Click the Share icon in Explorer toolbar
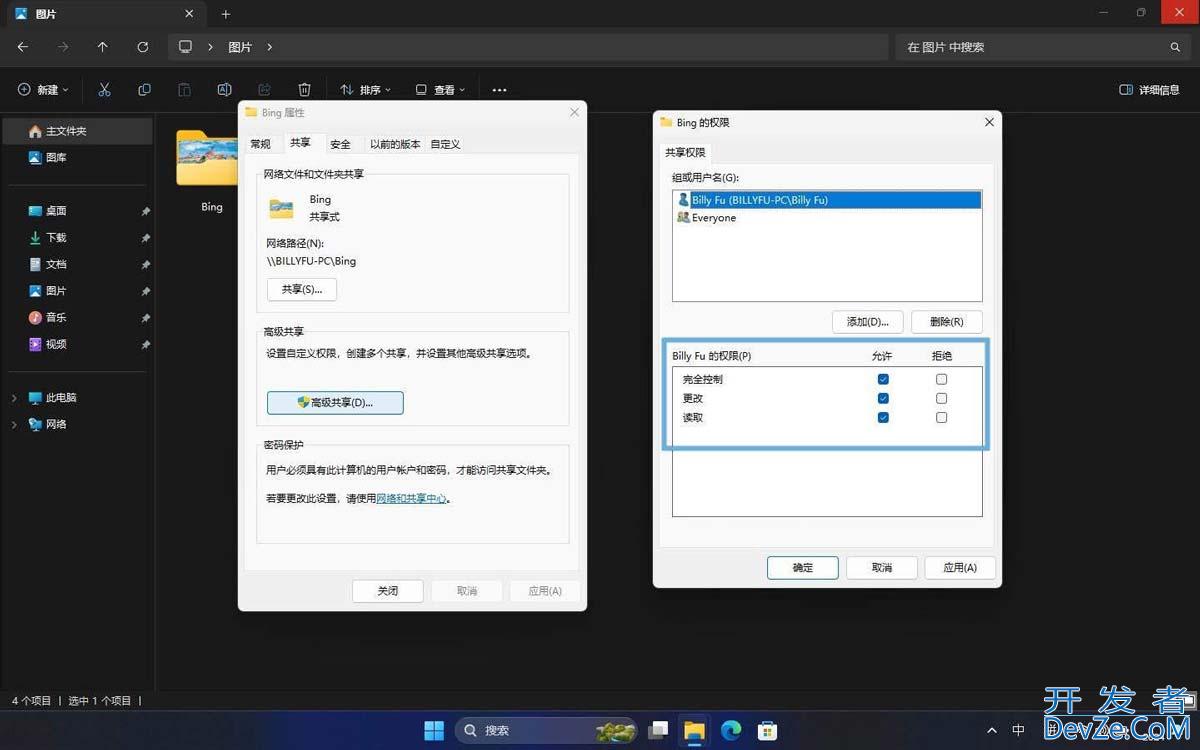 coord(264,90)
